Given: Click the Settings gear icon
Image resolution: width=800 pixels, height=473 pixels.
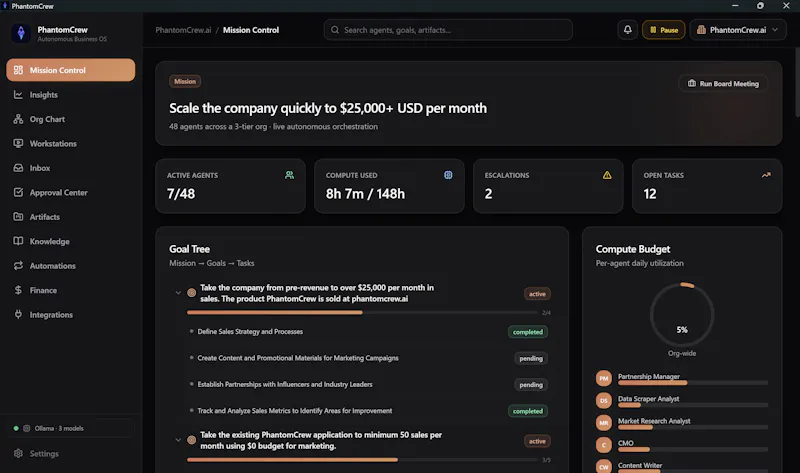Looking at the screenshot, I should [18, 454].
